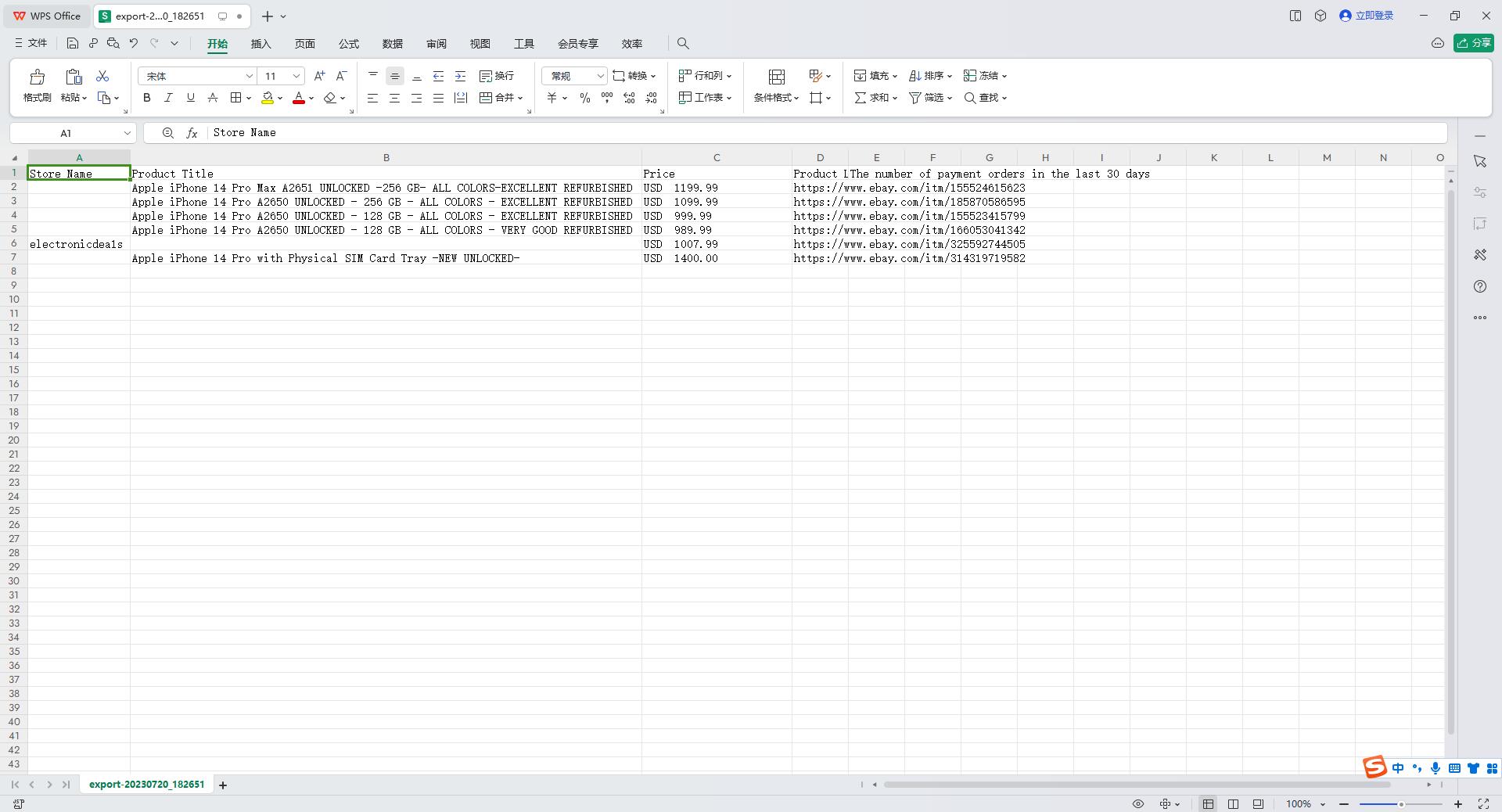Image resolution: width=1502 pixels, height=812 pixels.
Task: Expand the merge cells (合并) dropdown
Action: pyautogui.click(x=520, y=98)
